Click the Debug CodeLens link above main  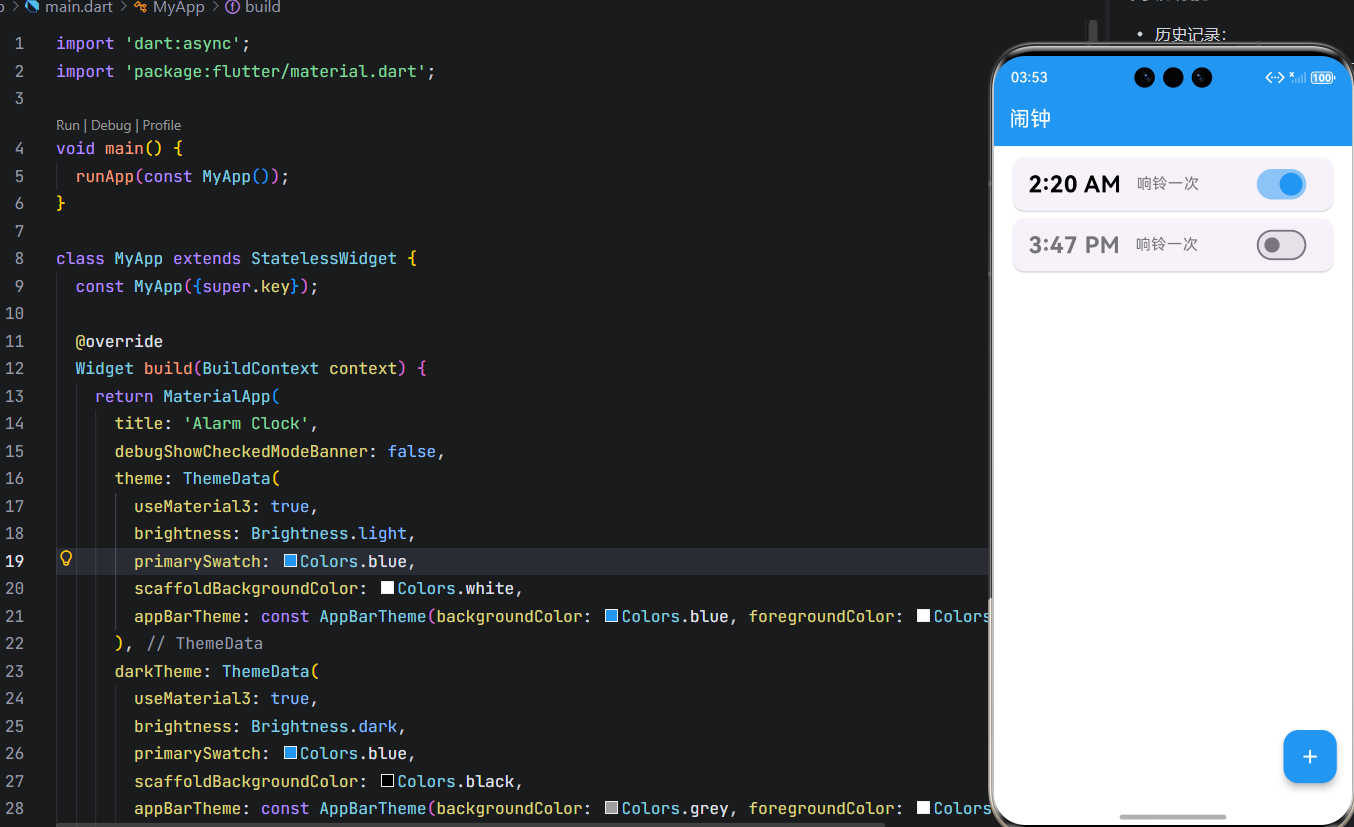(x=111, y=125)
